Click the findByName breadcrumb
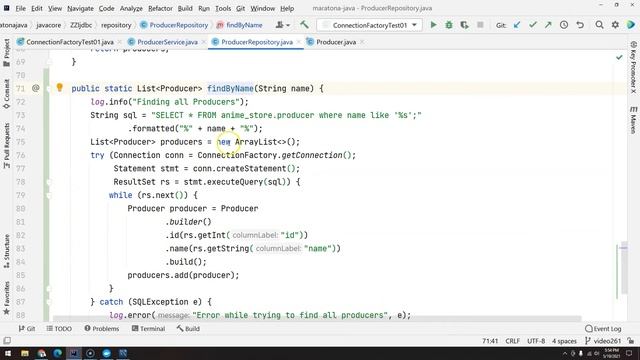 coord(240,25)
